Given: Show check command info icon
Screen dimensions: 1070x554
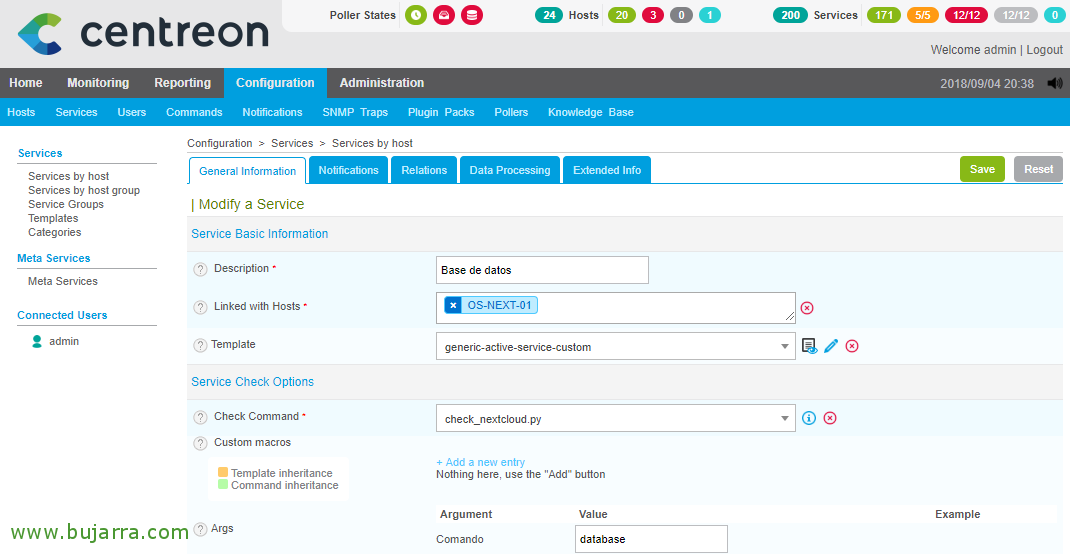Looking at the screenshot, I should 809,418.
